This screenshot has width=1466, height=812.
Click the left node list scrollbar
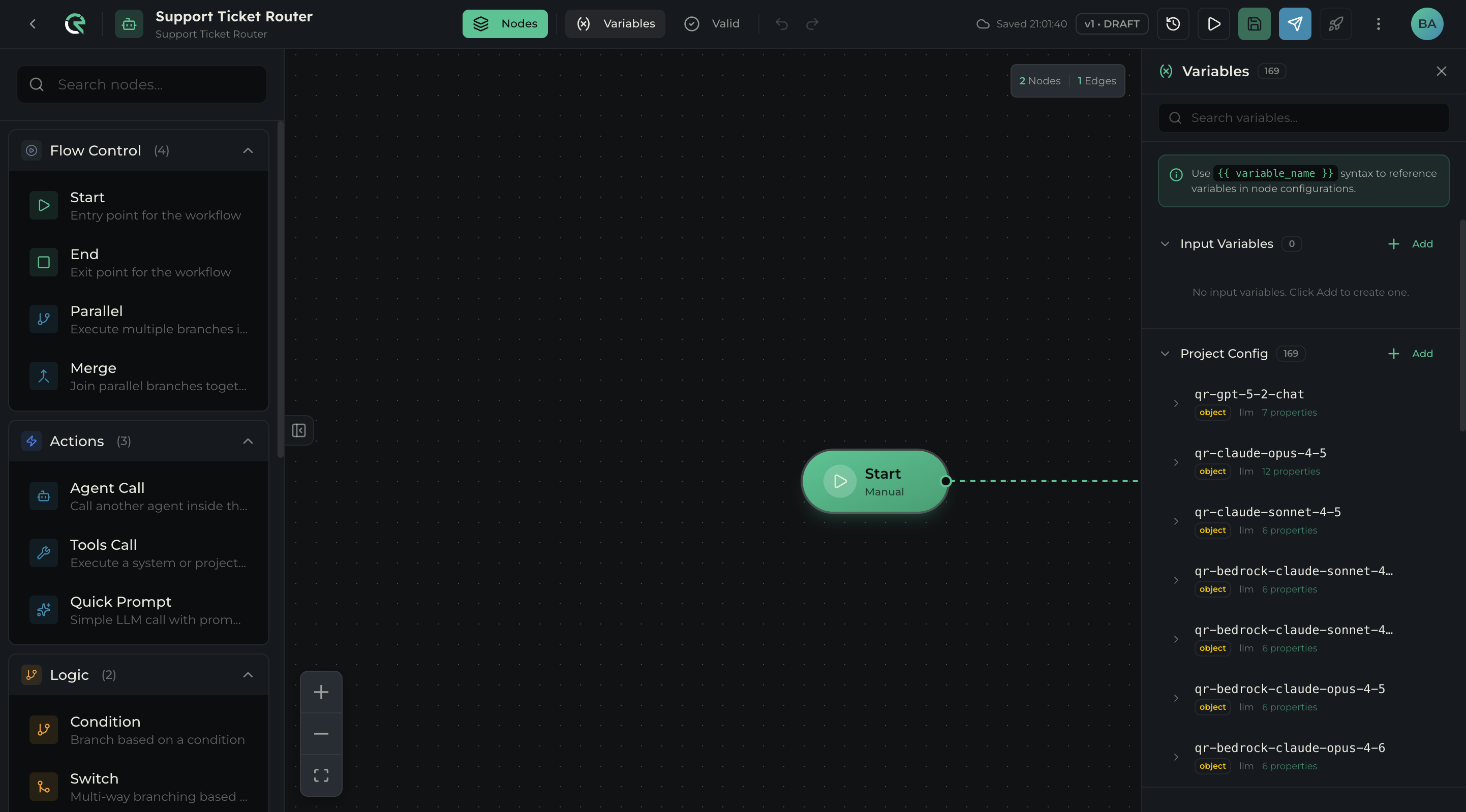coord(280,289)
